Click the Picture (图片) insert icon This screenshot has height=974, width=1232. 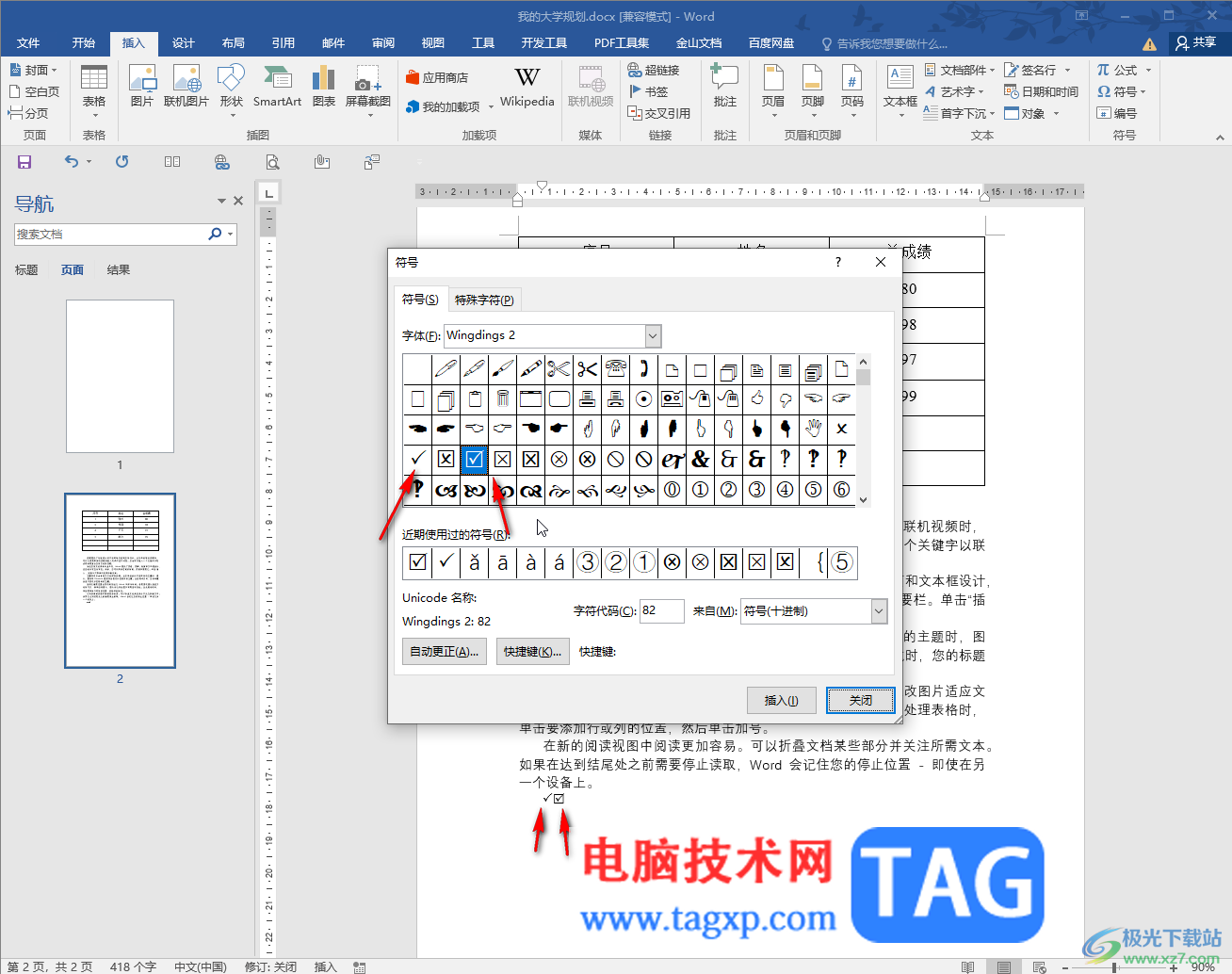coord(141,87)
